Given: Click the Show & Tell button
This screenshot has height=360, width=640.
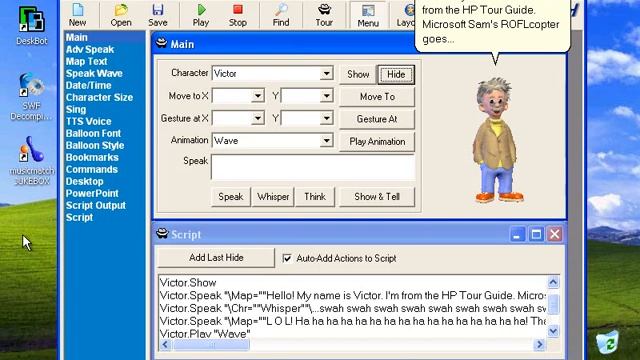Looking at the screenshot, I should pyautogui.click(x=377, y=197).
